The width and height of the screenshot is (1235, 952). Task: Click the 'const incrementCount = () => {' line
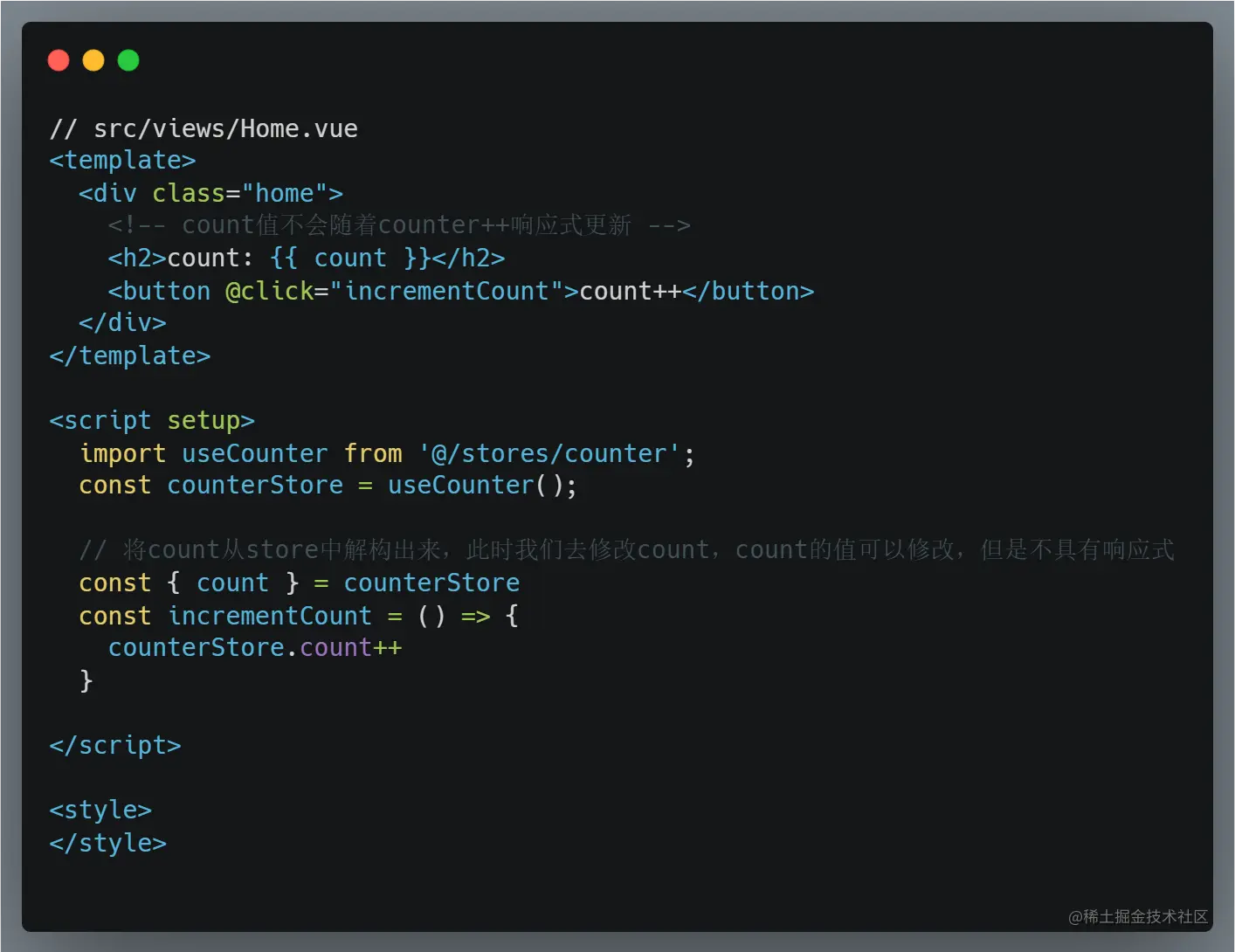[299, 616]
